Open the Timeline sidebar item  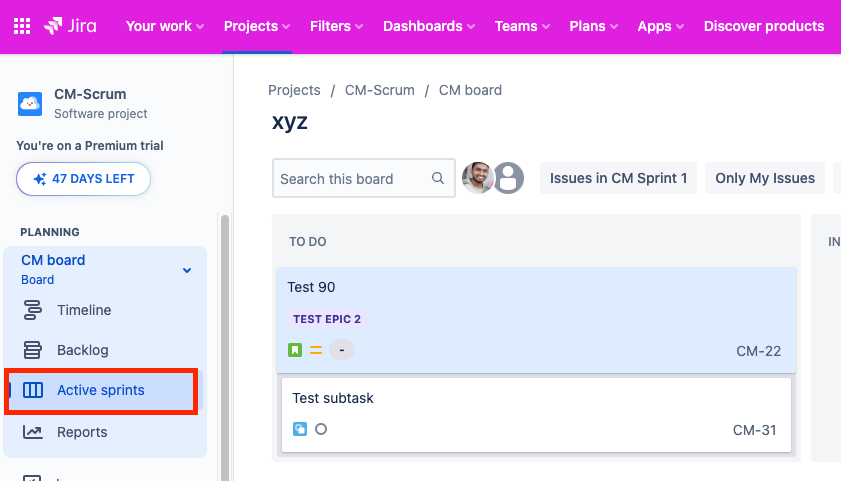84,310
